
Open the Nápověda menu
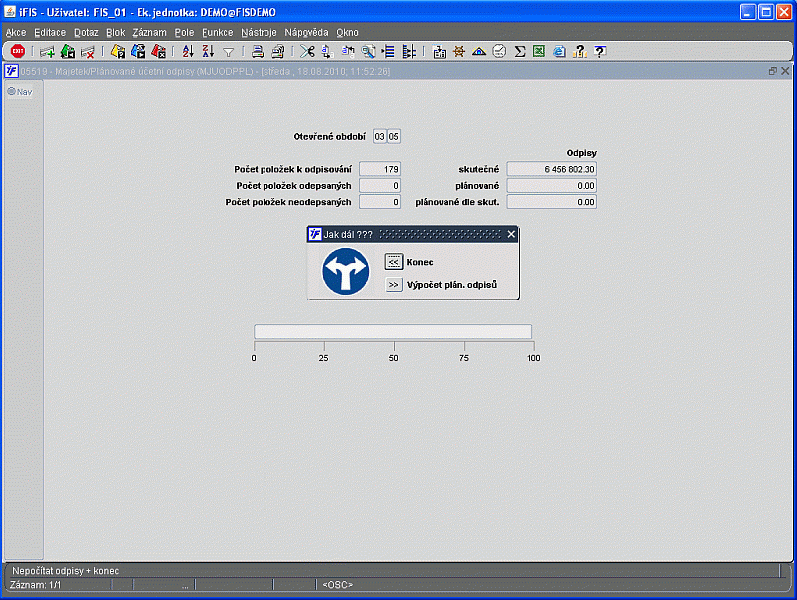point(306,32)
